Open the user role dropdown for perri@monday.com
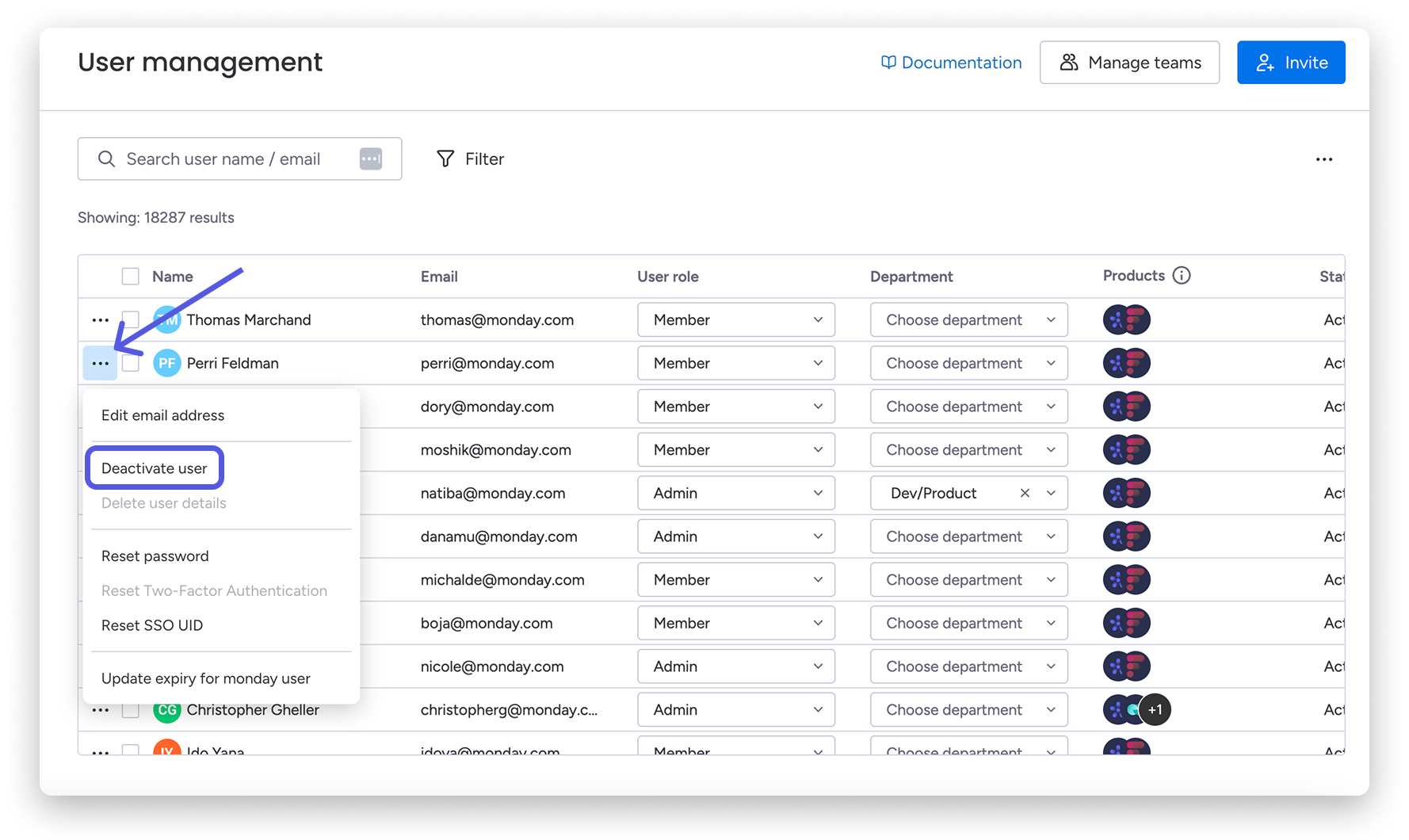Image resolution: width=1409 pixels, height=840 pixels. tap(736, 364)
